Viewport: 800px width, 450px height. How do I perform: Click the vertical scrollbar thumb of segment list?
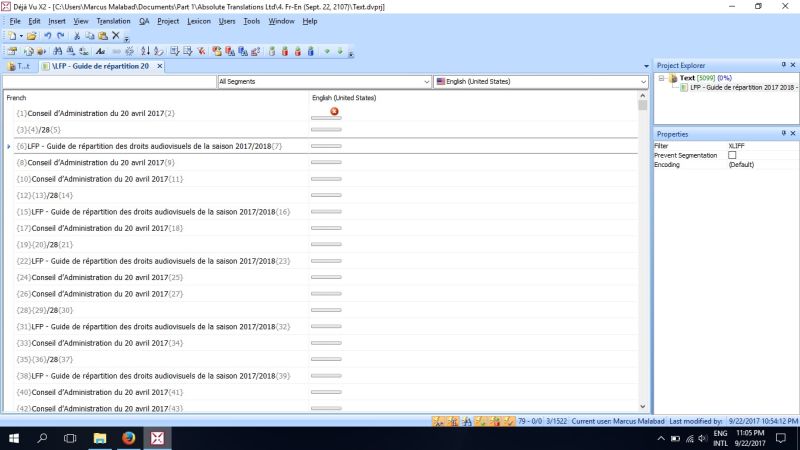coord(642,105)
